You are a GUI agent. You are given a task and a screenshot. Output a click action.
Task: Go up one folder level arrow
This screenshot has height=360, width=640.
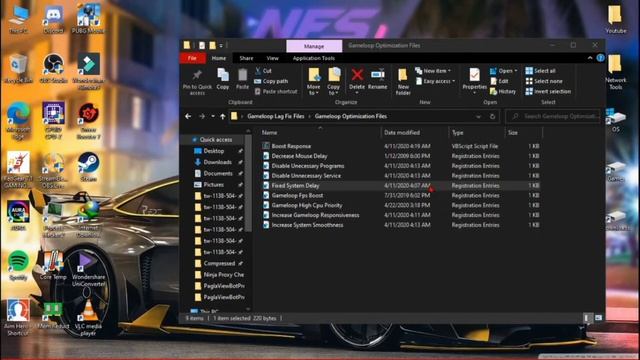coord(222,116)
